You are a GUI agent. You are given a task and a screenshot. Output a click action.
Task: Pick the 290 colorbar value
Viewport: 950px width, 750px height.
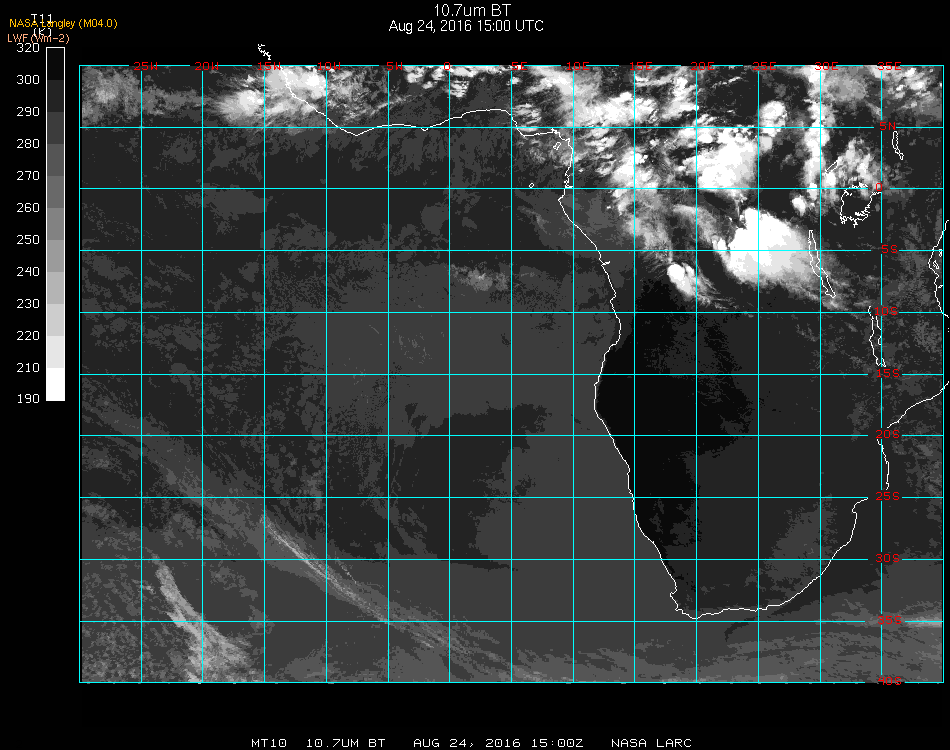(28, 111)
